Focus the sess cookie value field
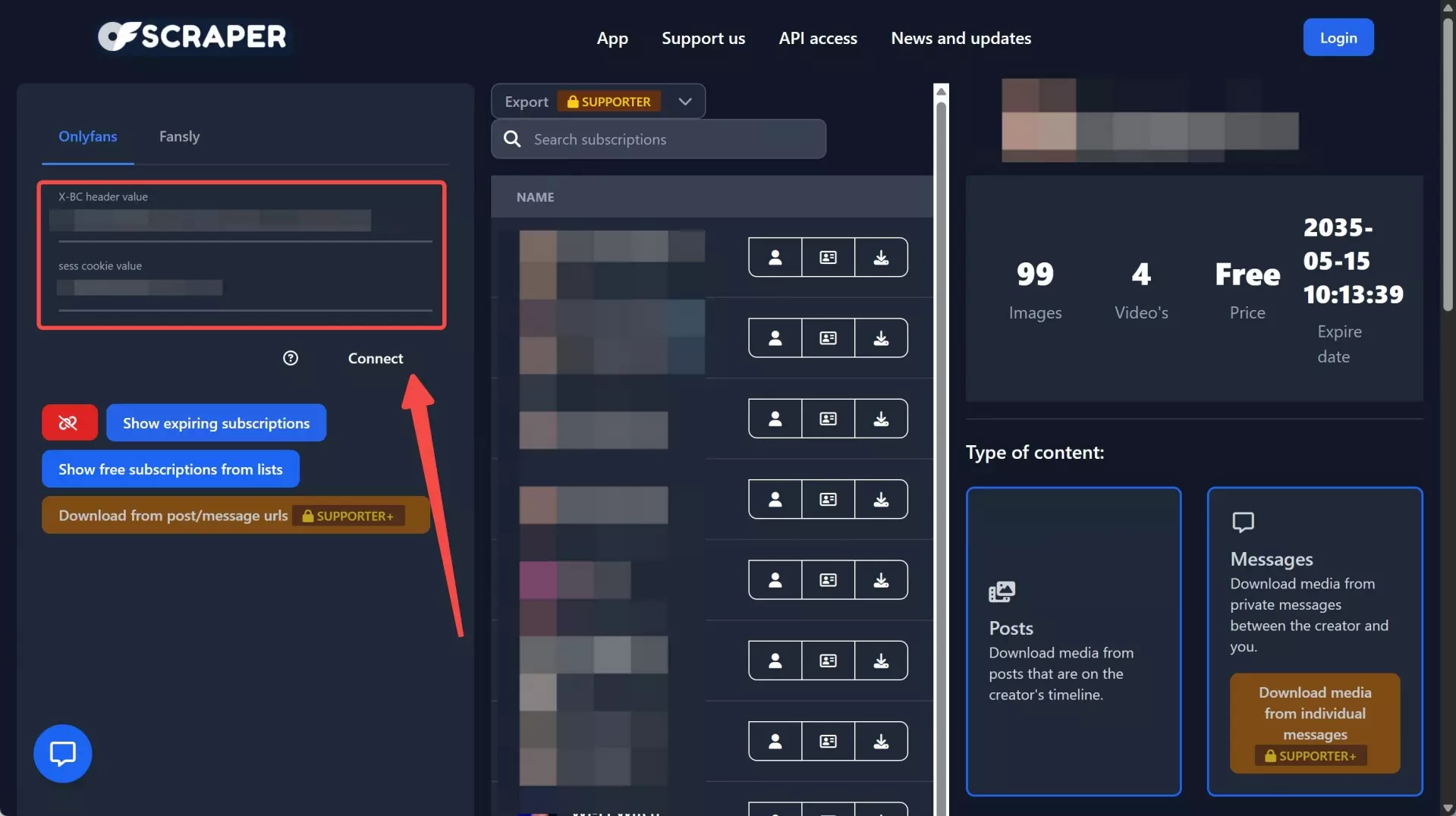This screenshot has width=1456, height=816. 245,288
